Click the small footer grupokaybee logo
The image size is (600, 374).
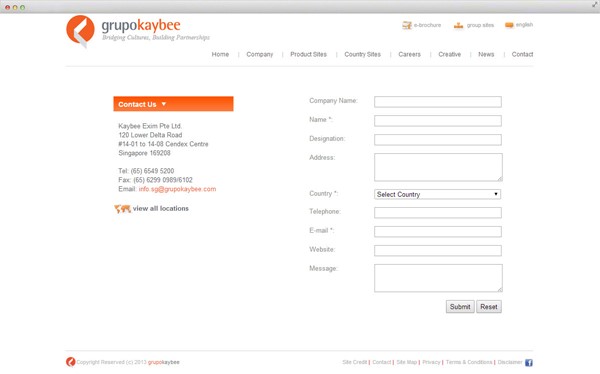pyautogui.click(x=70, y=362)
